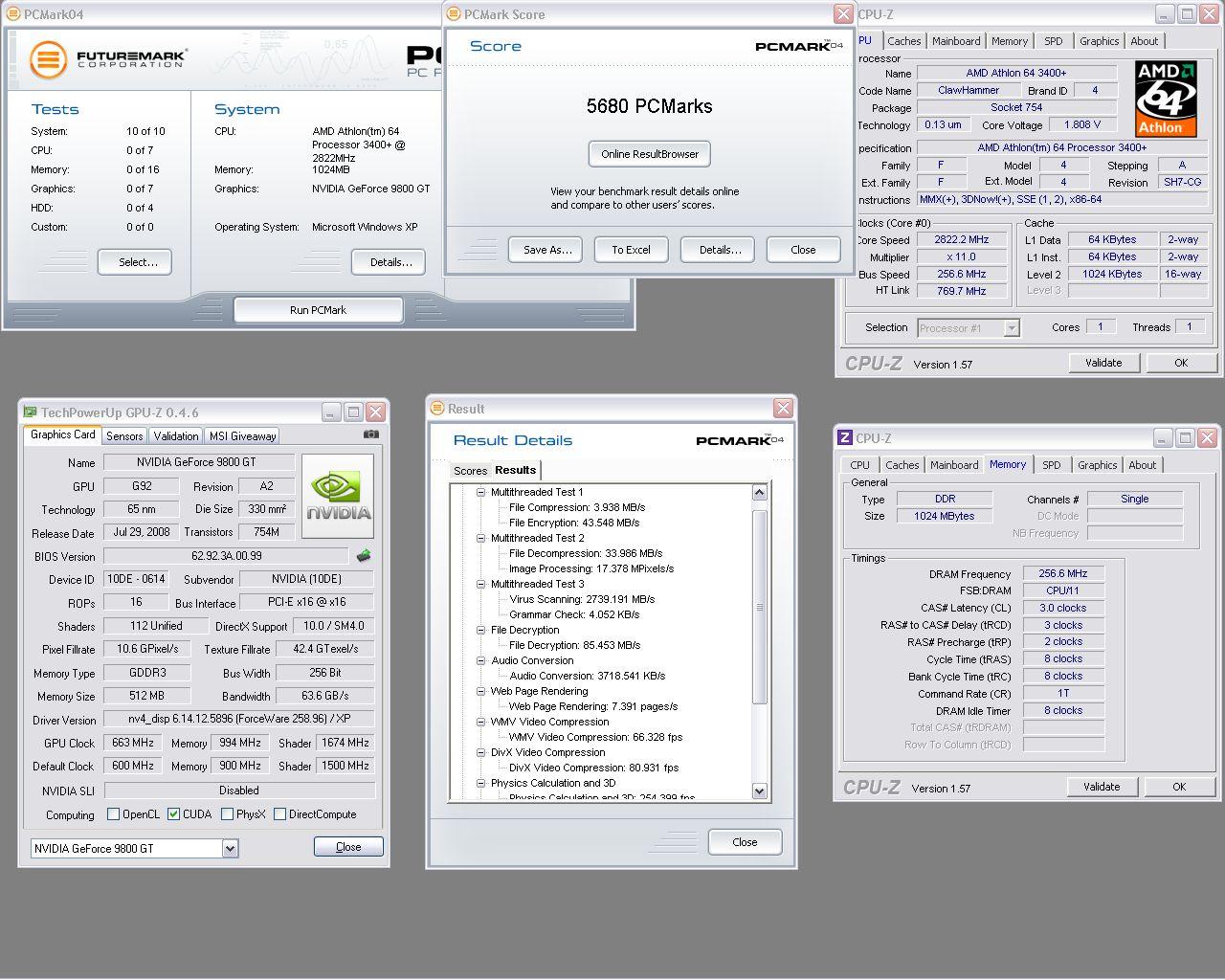The height and width of the screenshot is (980, 1225).
Task: Collapse the Multithreaded Test 1 node
Action: [481, 493]
